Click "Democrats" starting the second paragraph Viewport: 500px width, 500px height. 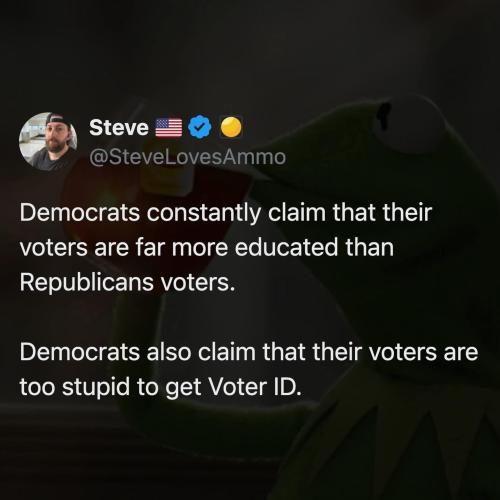coord(80,352)
